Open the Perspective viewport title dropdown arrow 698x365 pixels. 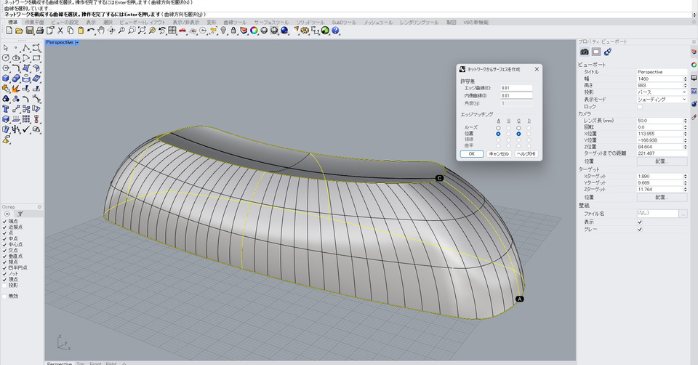77,42
